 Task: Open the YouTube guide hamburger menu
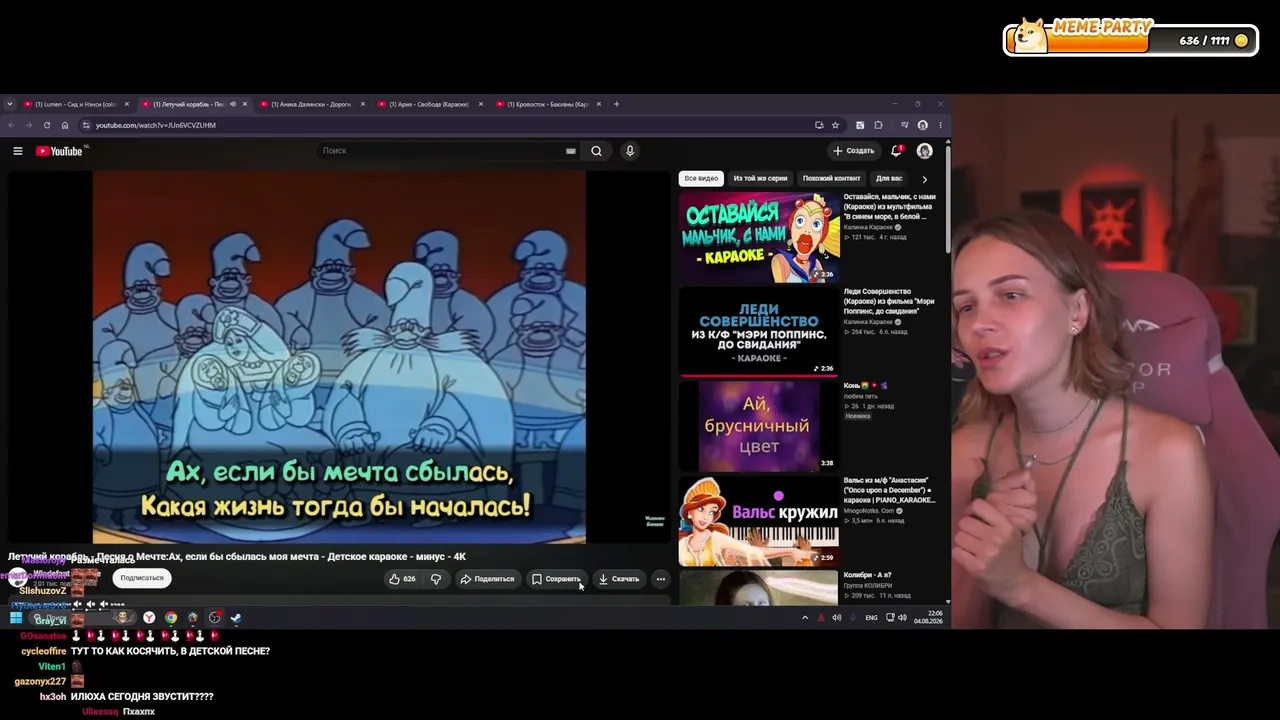pos(17,151)
